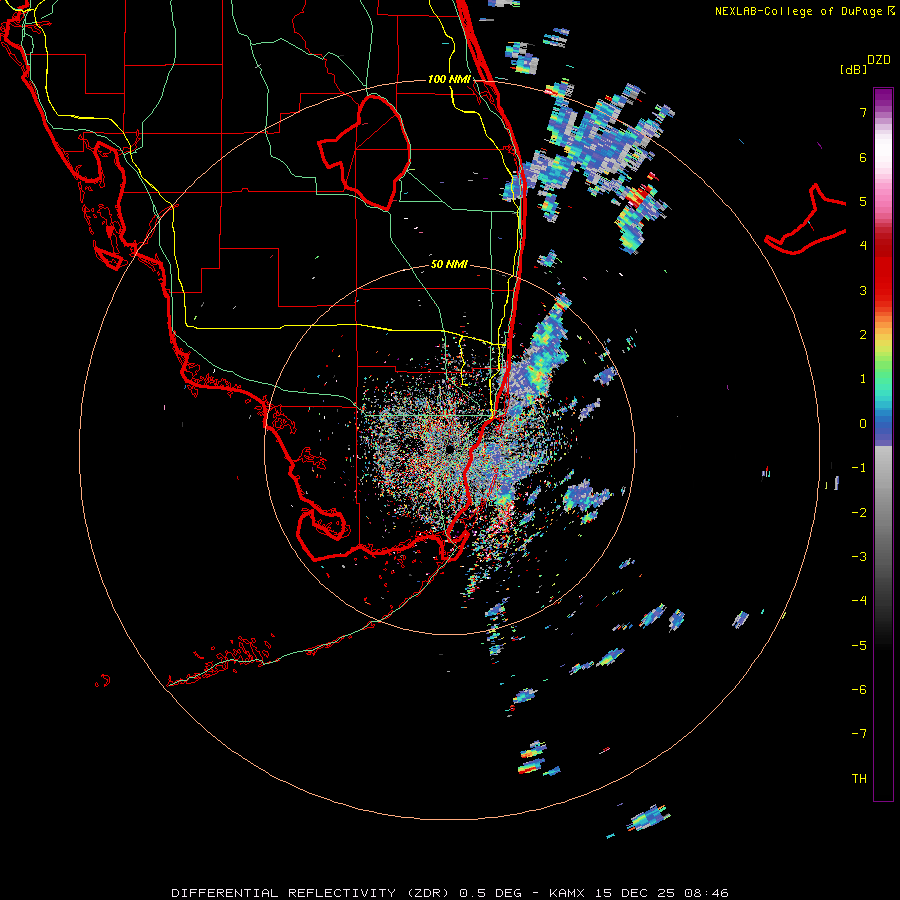The width and height of the screenshot is (900, 900).
Task: Click the TH threshold label on scale
Action: pos(859,778)
